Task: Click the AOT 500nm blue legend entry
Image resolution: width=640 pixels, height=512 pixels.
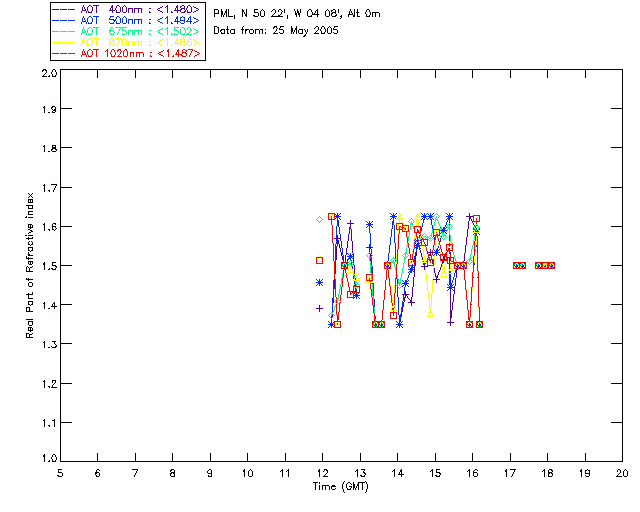Action: coord(126,20)
